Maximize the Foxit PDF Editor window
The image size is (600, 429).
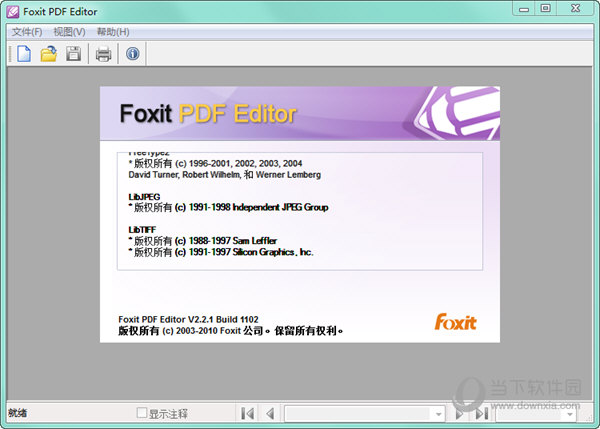pyautogui.click(x=545, y=8)
